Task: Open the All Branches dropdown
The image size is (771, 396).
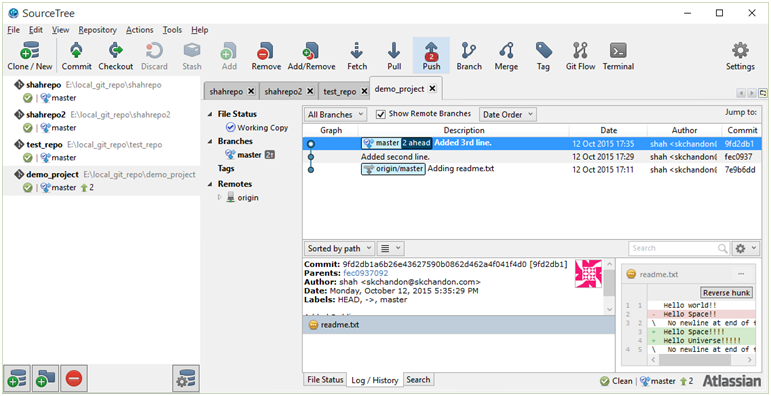Action: (335, 115)
